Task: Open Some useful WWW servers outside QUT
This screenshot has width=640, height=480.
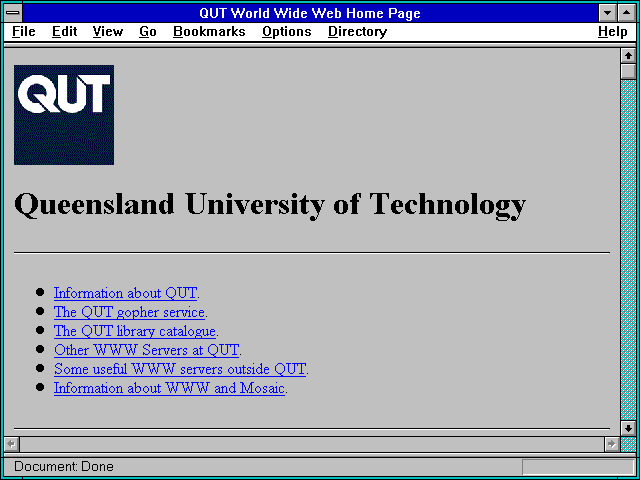Action: (180, 369)
